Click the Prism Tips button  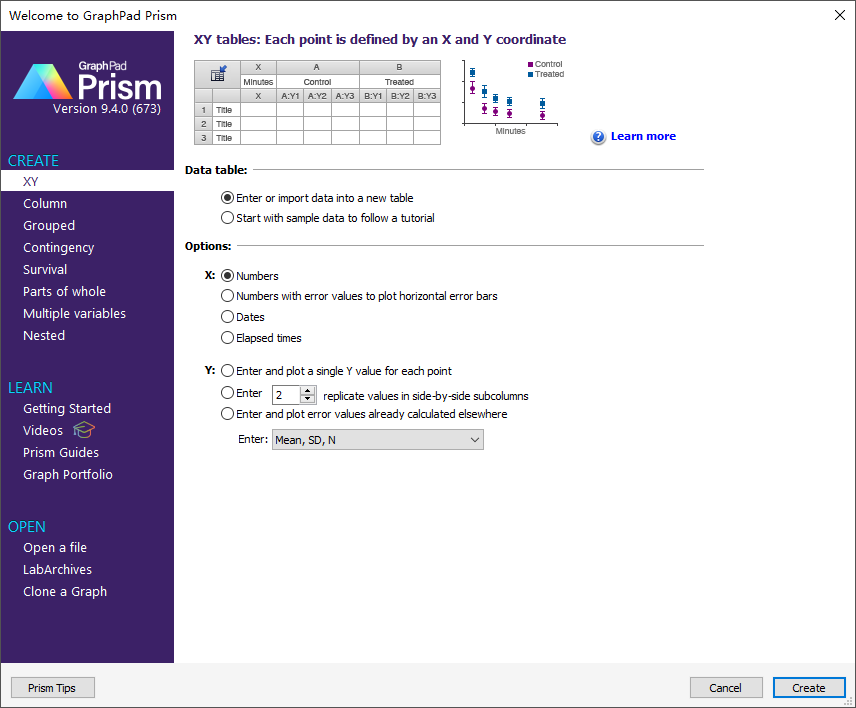pyautogui.click(x=52, y=688)
